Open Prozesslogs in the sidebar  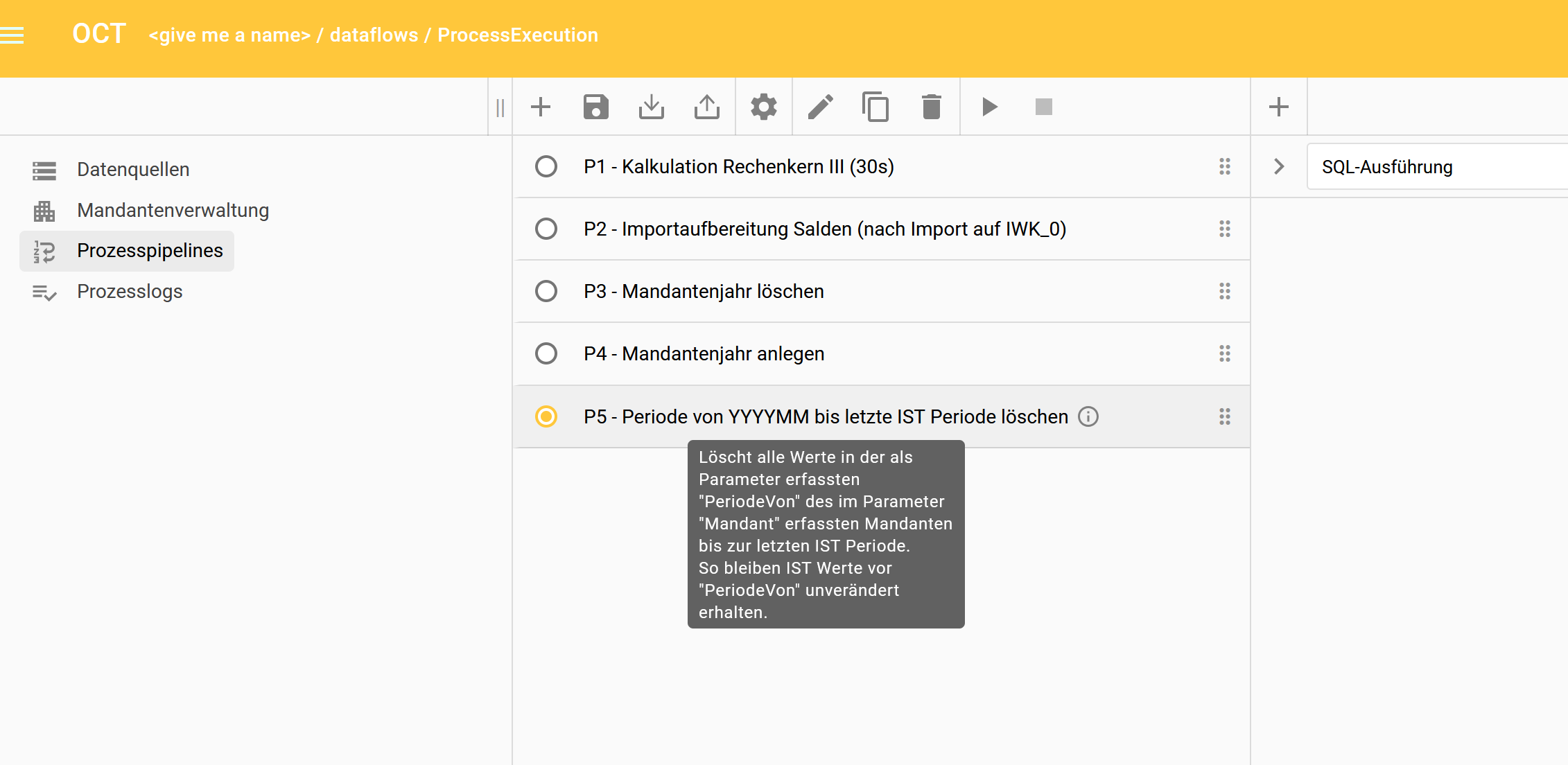tap(130, 292)
